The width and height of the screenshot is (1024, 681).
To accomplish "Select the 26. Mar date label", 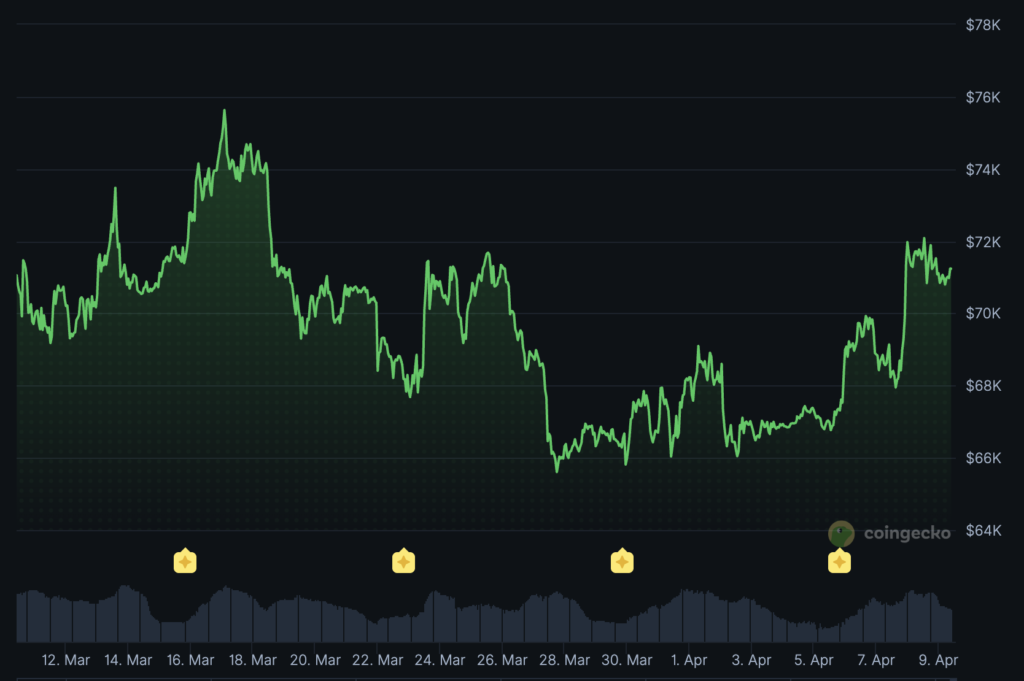I will [501, 660].
